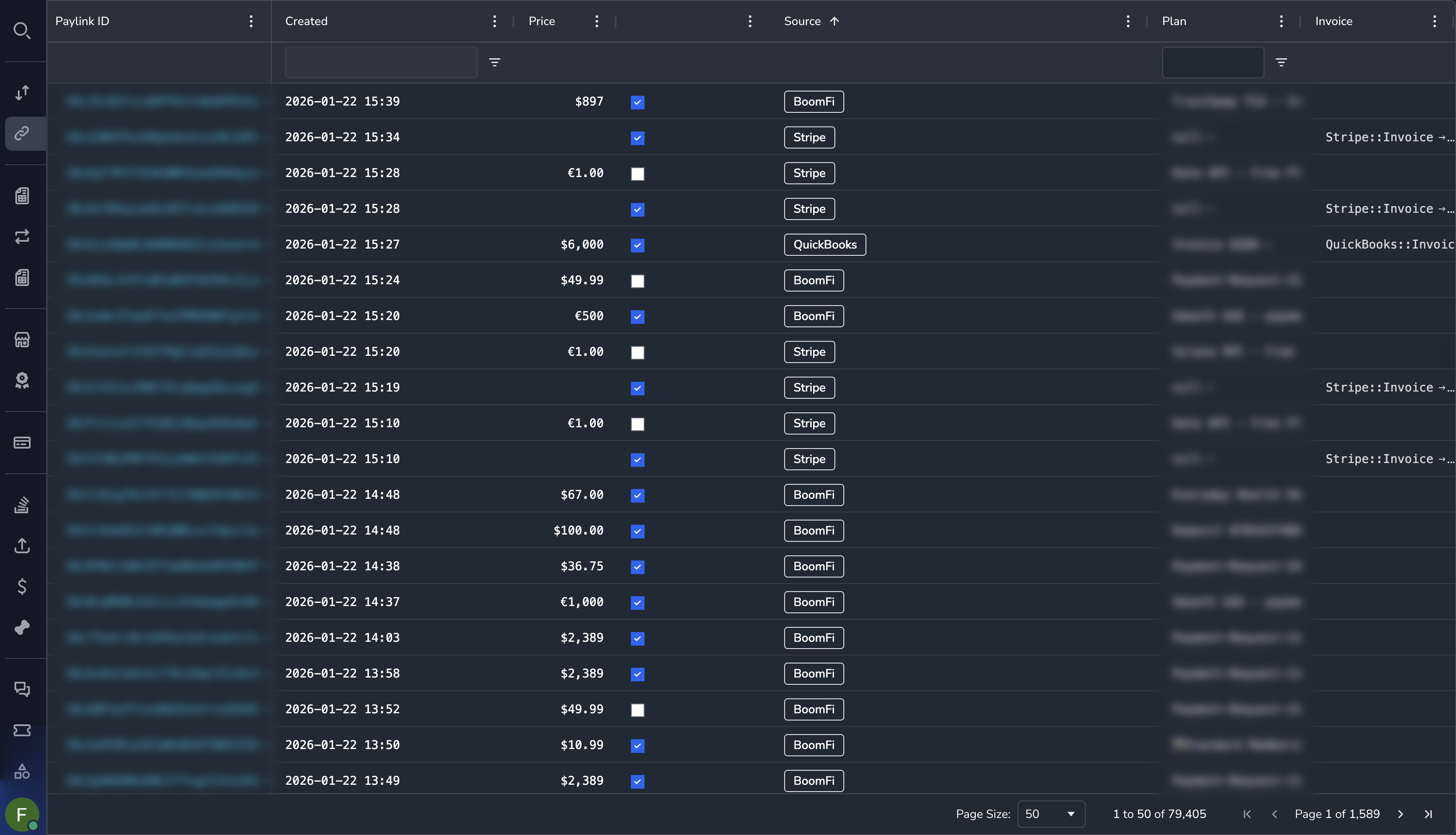Sort by the Source column header
The height and width of the screenshot is (835, 1456).
click(803, 21)
